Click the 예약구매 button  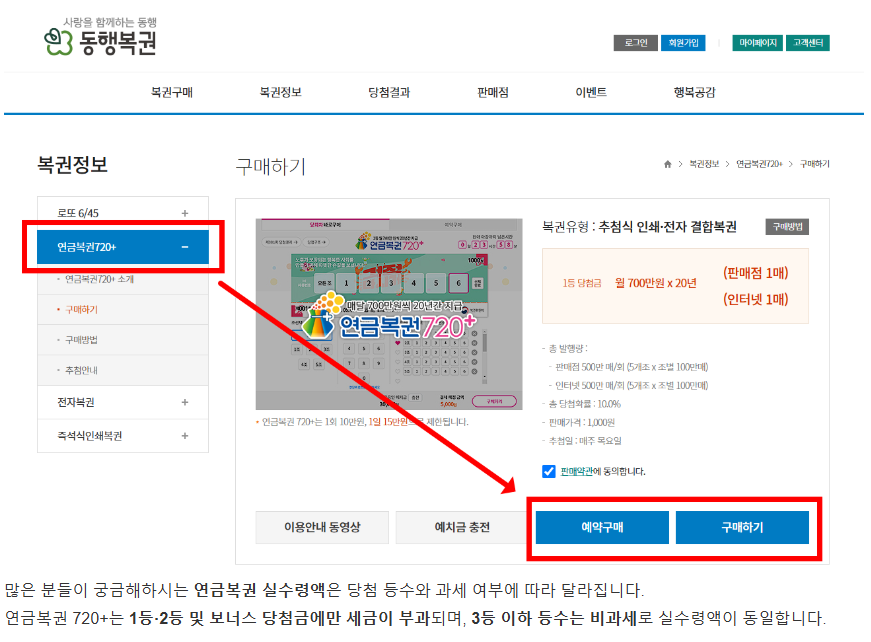[x=602, y=527]
